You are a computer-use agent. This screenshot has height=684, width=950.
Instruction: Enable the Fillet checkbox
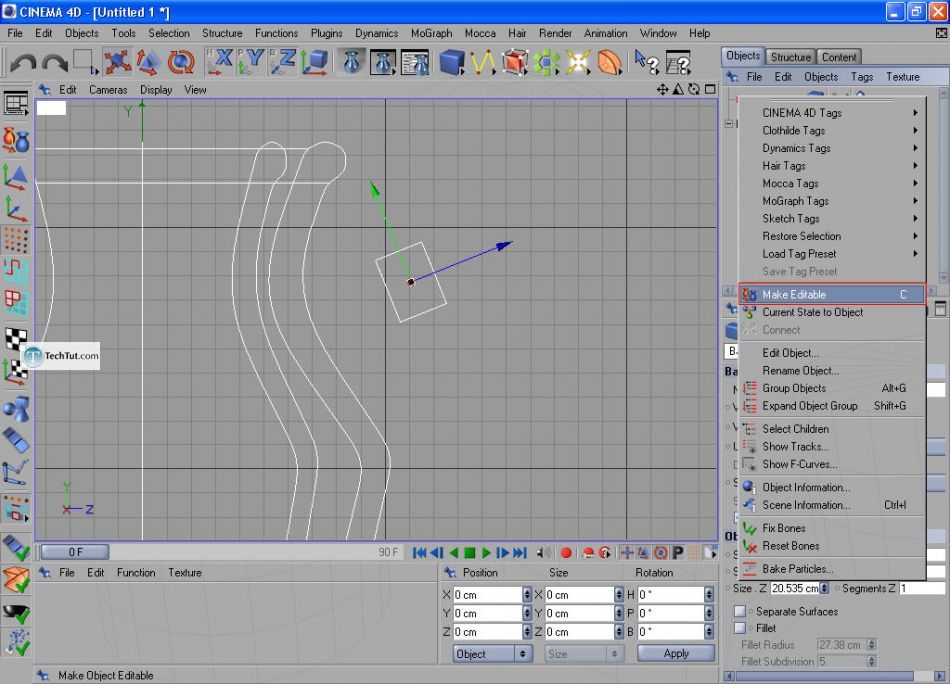click(740, 628)
